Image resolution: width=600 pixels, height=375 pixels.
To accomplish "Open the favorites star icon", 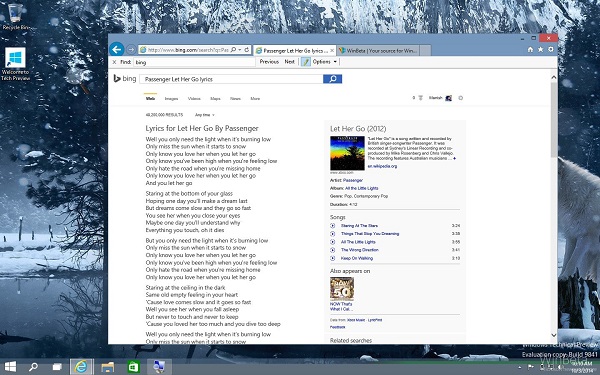I will point(540,49).
